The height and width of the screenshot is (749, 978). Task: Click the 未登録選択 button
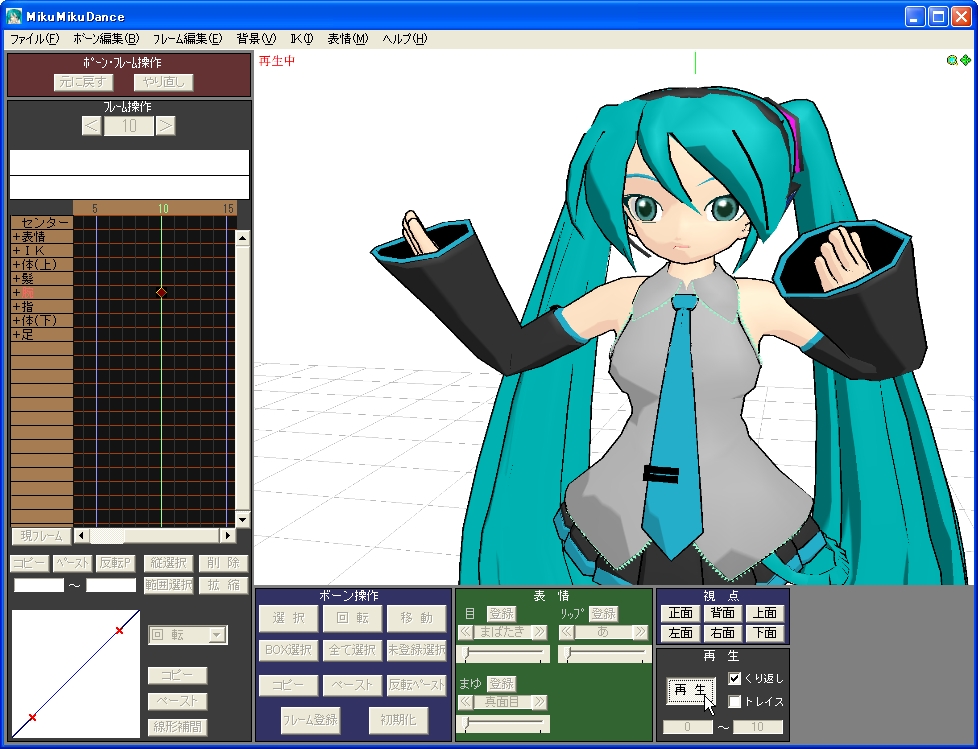tap(417, 650)
